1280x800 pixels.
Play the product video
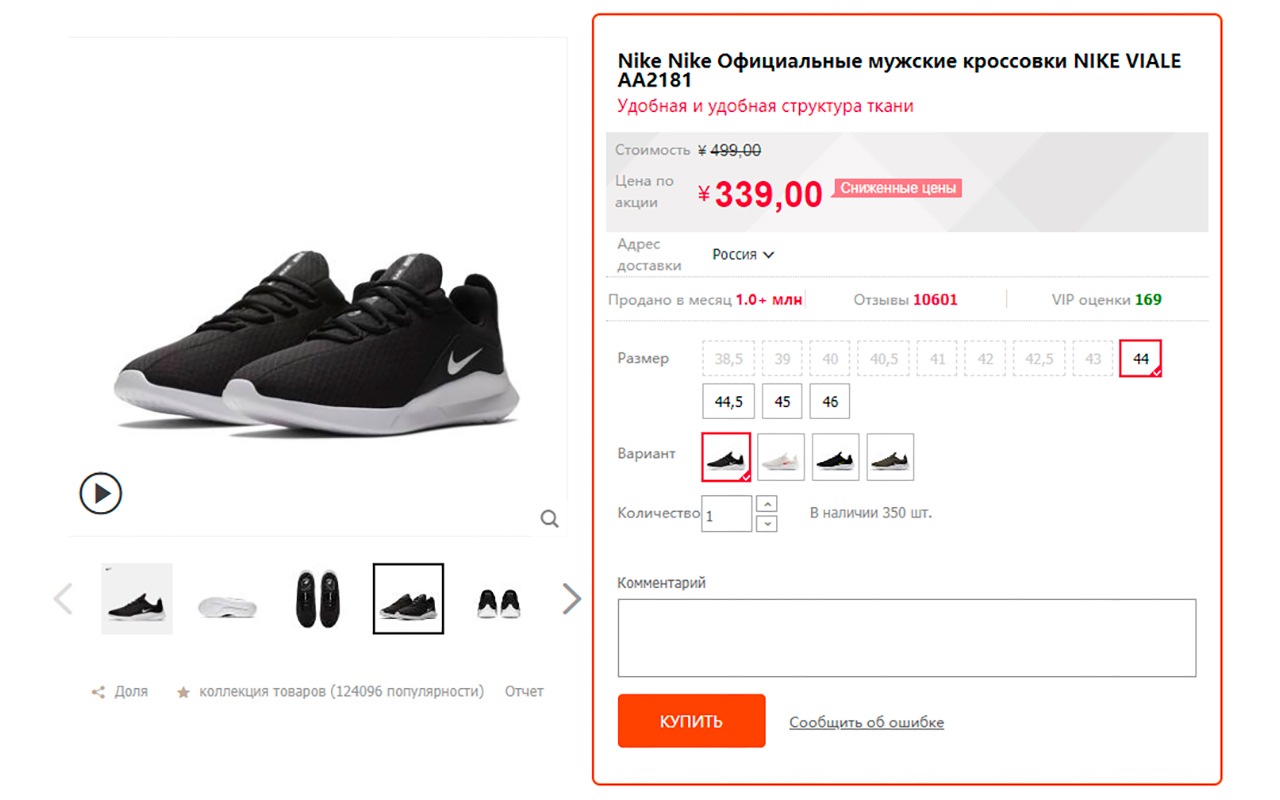101,493
